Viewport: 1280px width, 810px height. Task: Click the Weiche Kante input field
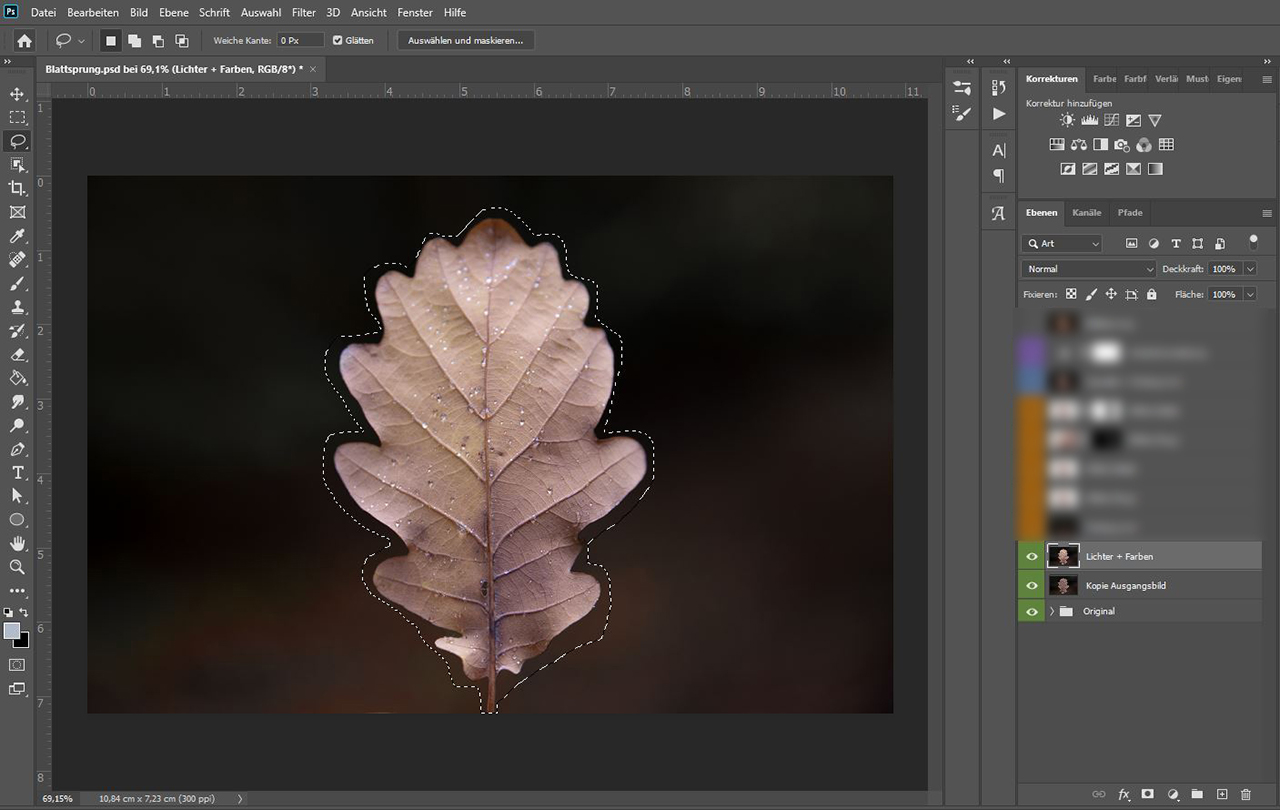click(x=300, y=41)
